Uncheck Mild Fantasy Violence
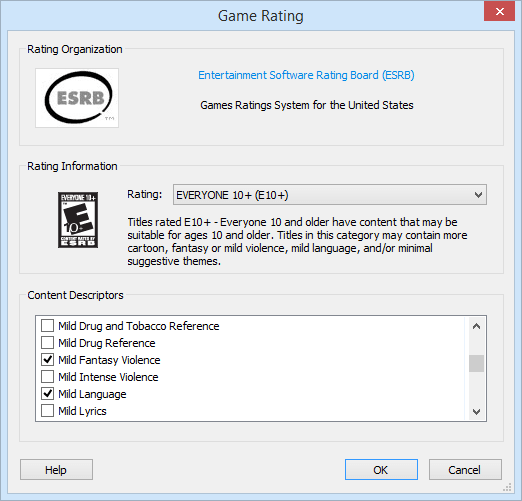The width and height of the screenshot is (522, 501). click(47, 360)
